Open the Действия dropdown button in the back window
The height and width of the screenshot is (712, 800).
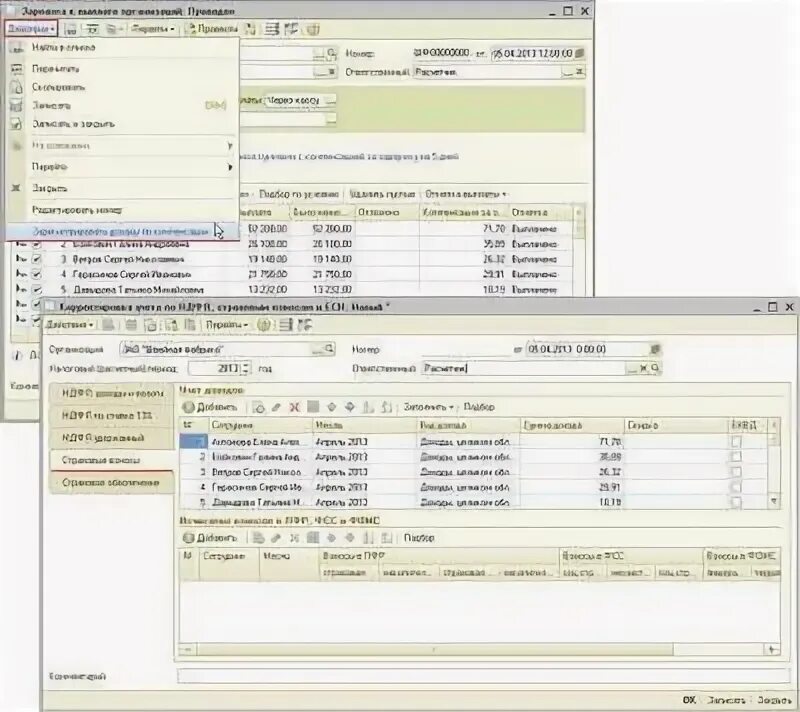[x=31, y=29]
